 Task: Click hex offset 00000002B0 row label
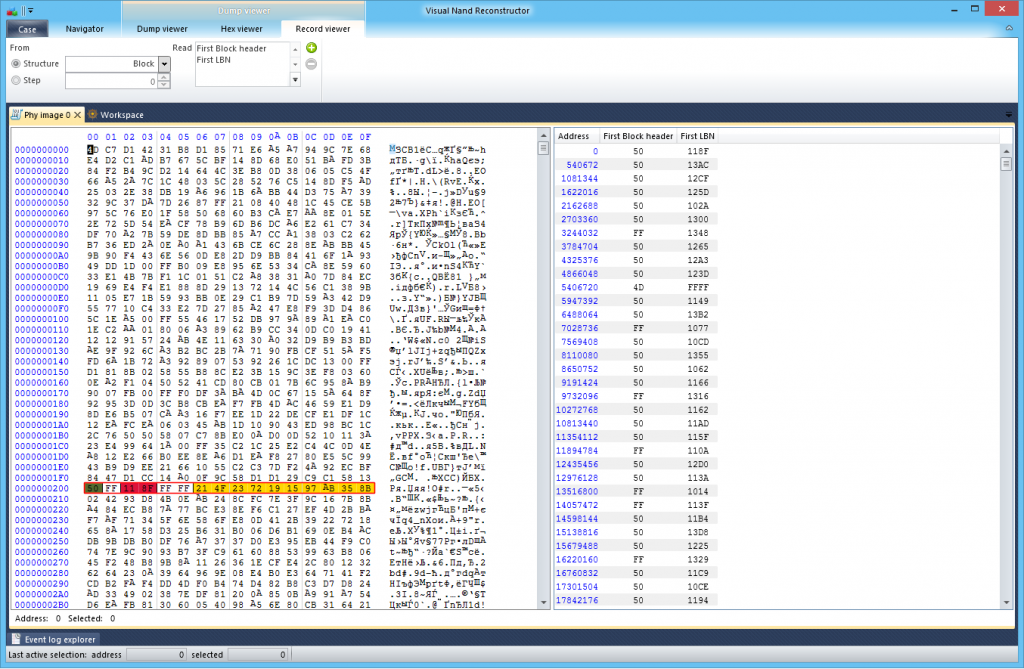tap(42, 605)
